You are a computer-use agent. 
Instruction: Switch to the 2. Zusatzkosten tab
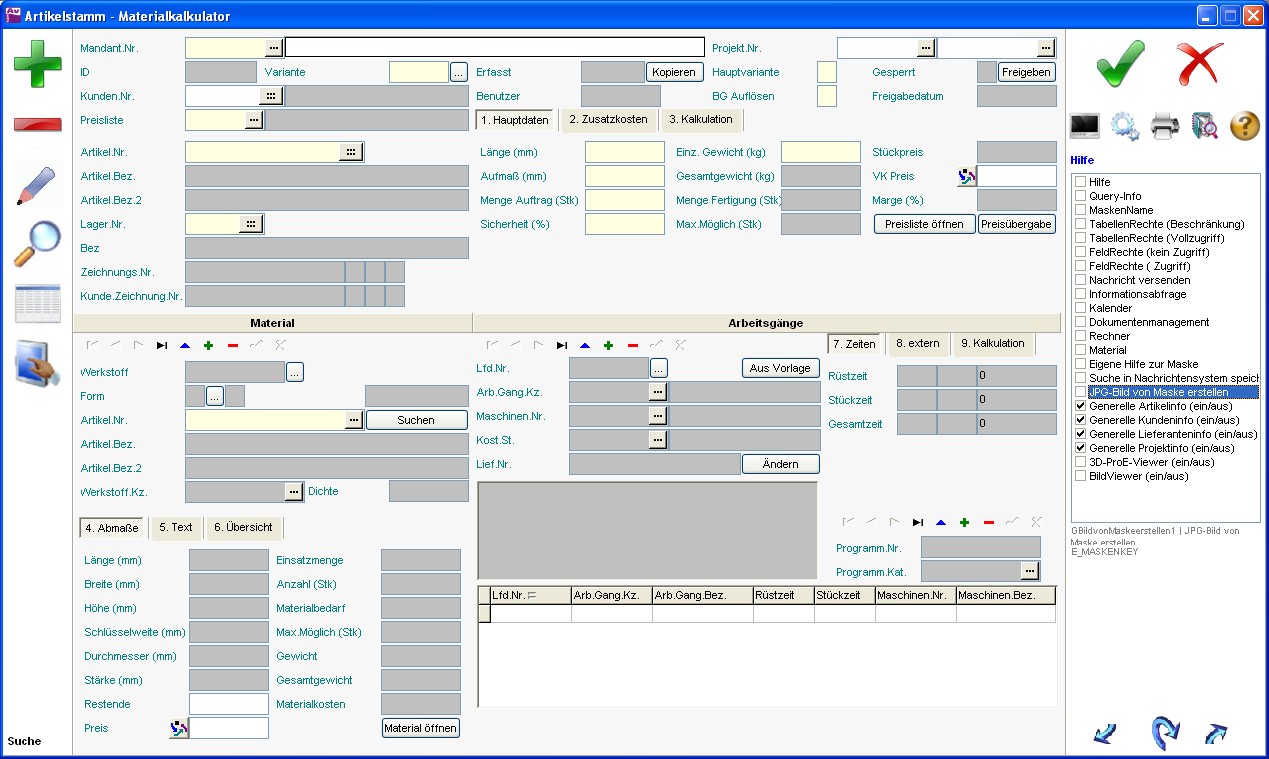(x=608, y=120)
